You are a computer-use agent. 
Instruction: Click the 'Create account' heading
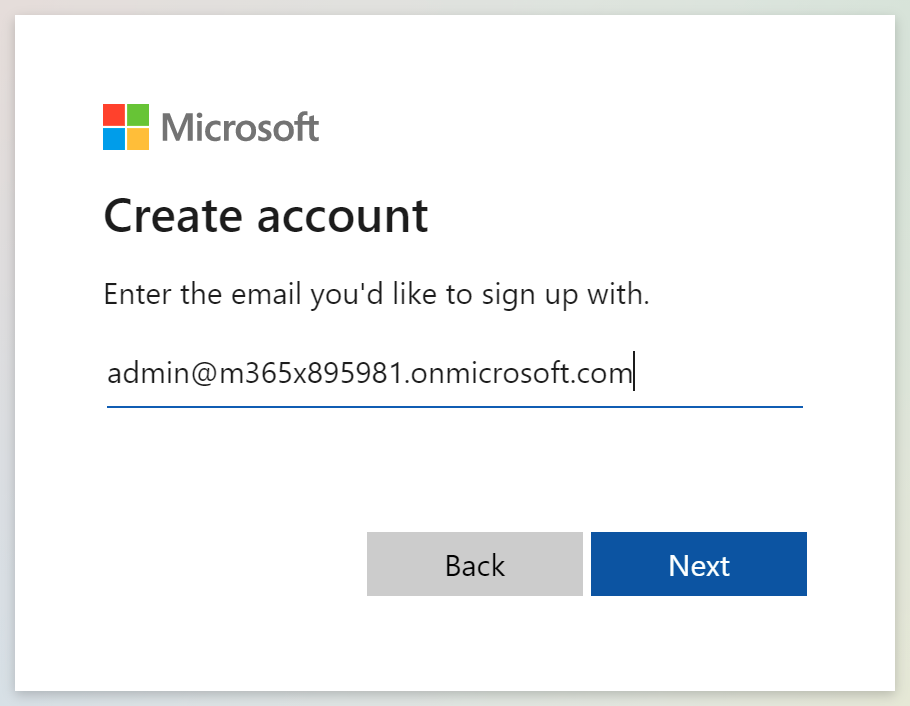click(x=266, y=216)
